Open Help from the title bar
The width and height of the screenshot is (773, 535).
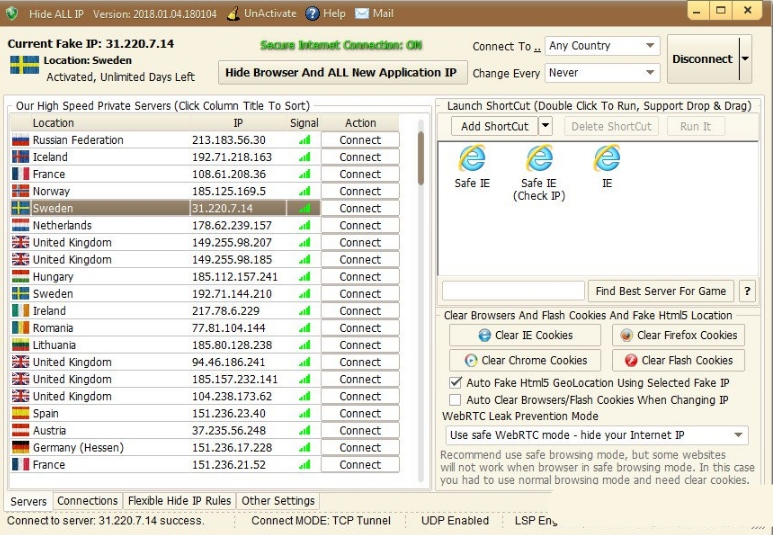tap(313, 14)
